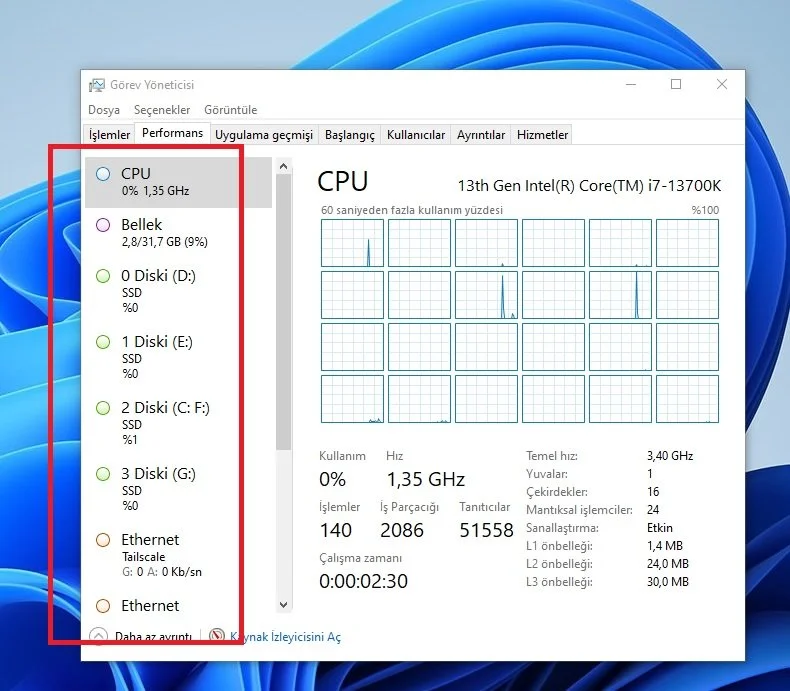Click the Temel hız value 3,40 GHz

click(670, 456)
